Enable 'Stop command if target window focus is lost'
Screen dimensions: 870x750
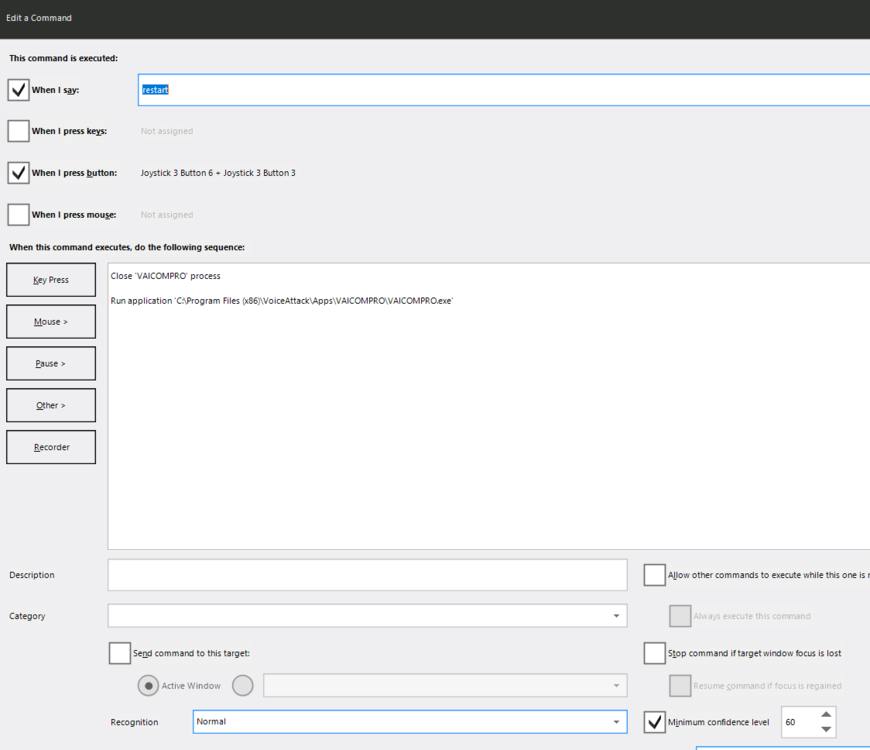[x=655, y=653]
